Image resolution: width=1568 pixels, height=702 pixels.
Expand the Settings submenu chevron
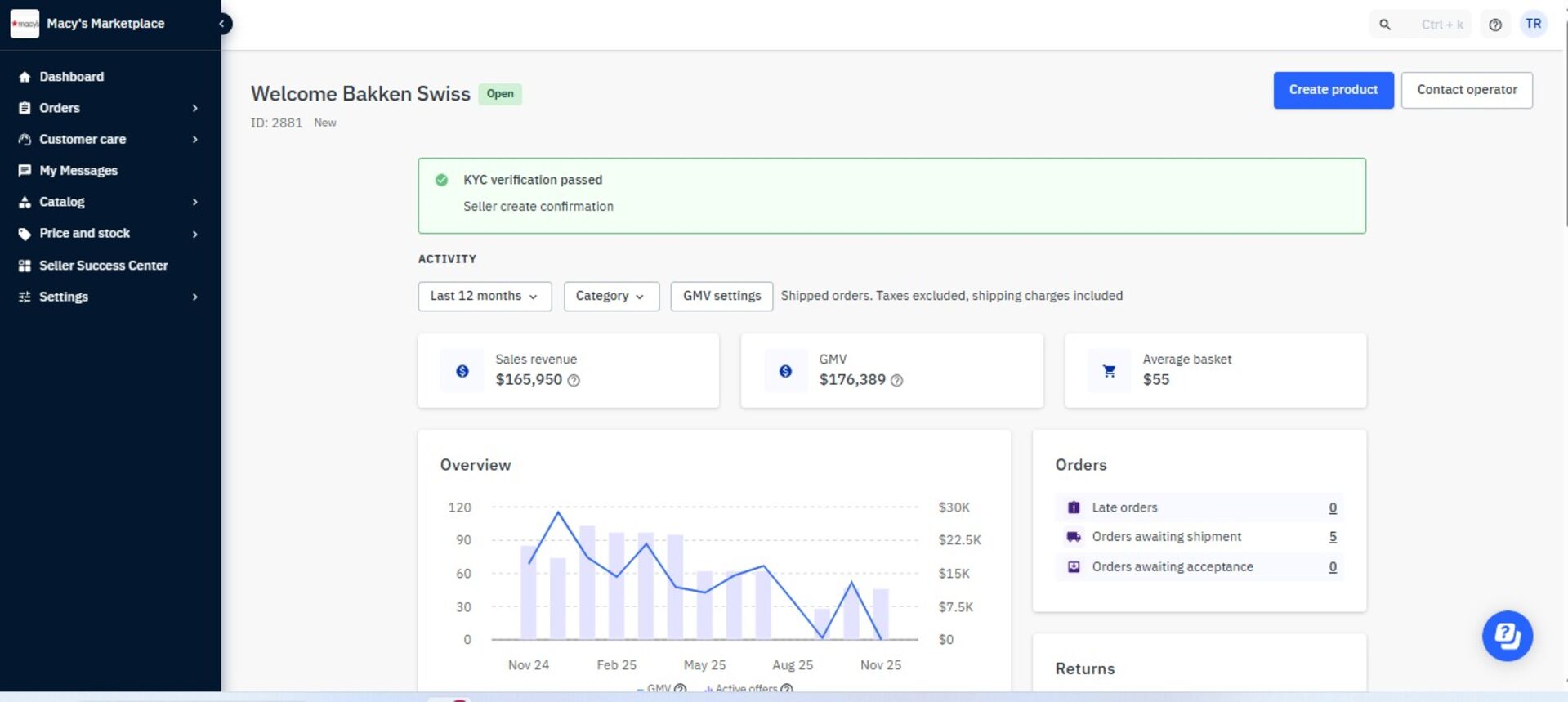click(194, 297)
